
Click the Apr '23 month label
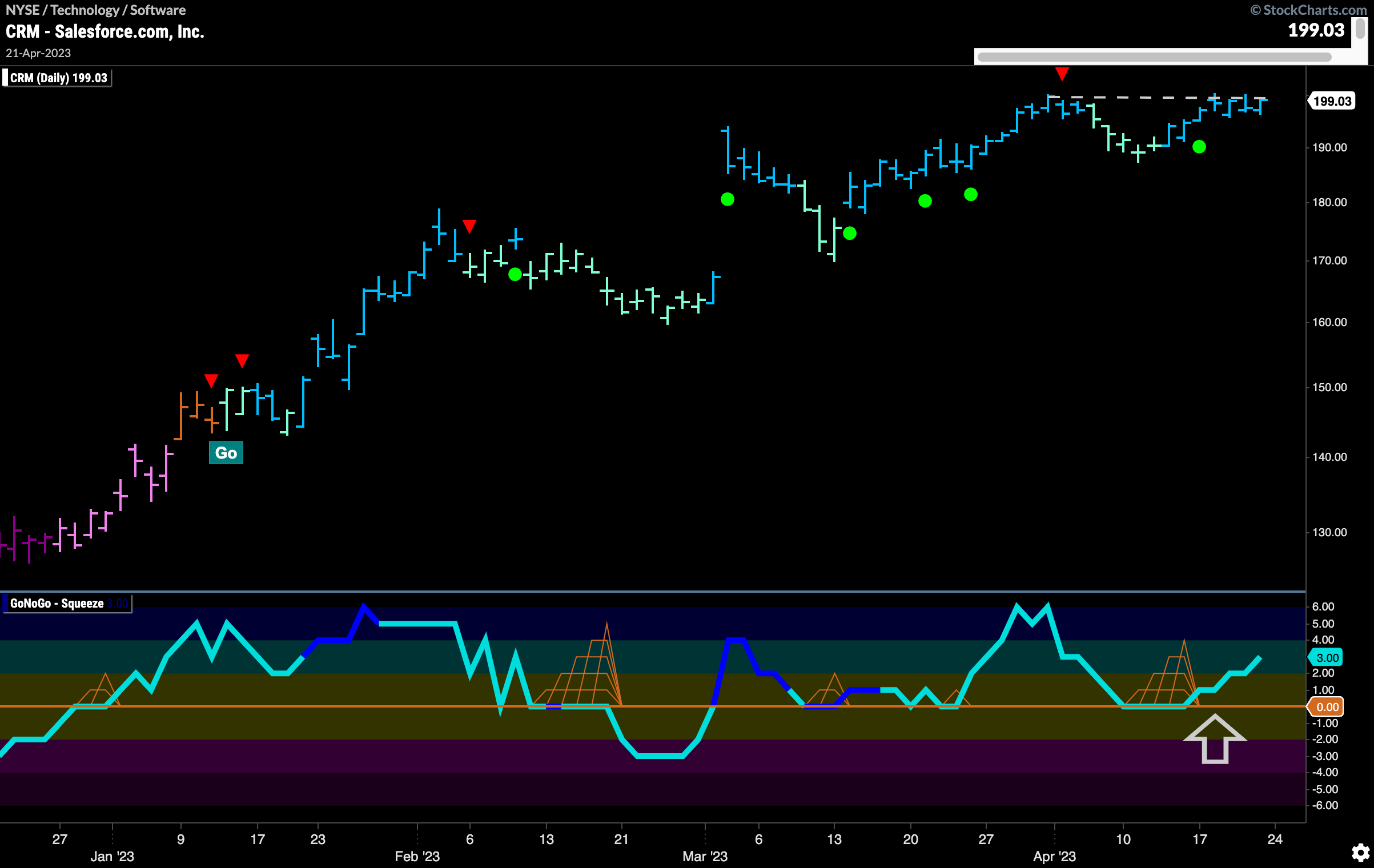tap(1055, 857)
